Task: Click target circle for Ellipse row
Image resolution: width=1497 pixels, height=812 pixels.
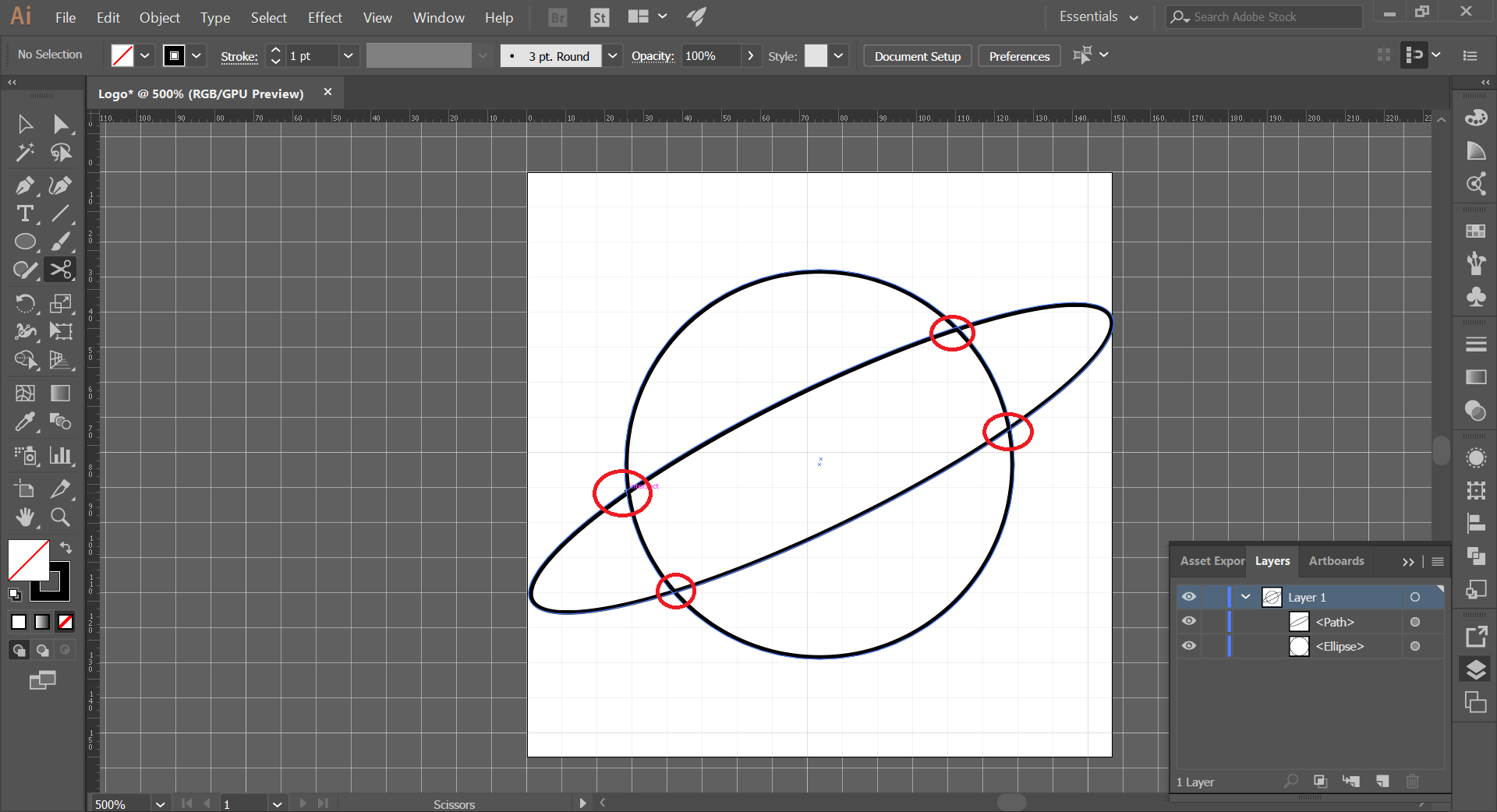Action: [1415, 646]
